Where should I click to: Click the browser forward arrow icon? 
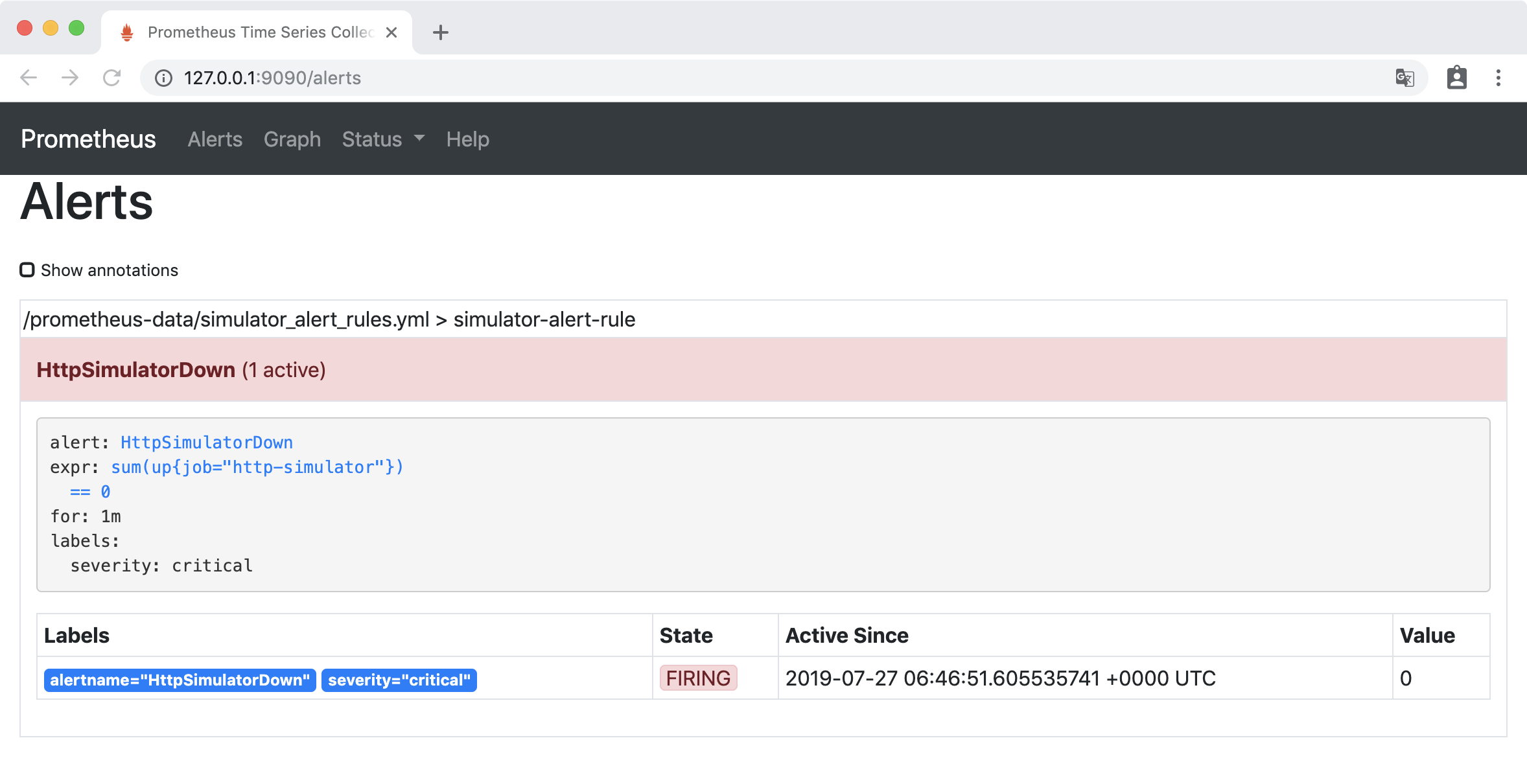tap(70, 78)
